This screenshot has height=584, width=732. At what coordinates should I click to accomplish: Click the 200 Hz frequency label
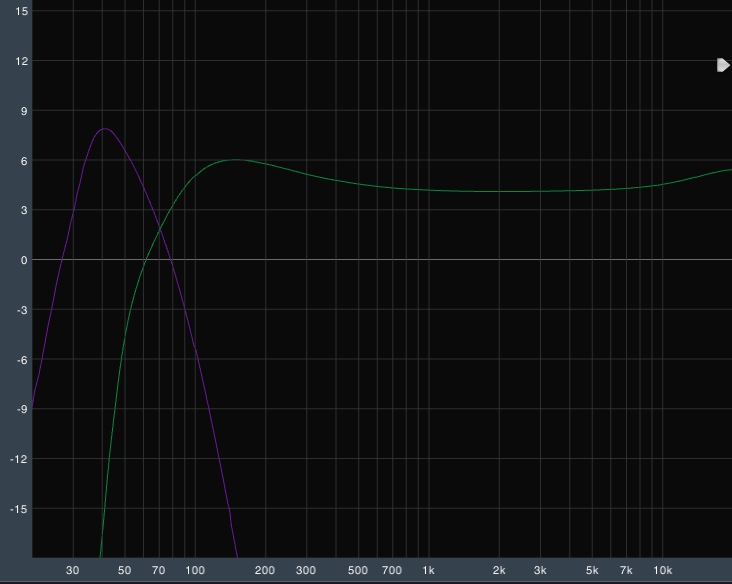click(x=265, y=570)
